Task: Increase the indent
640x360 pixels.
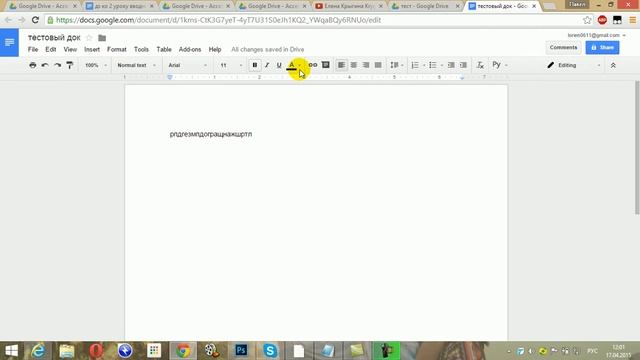Action: (x=463, y=65)
